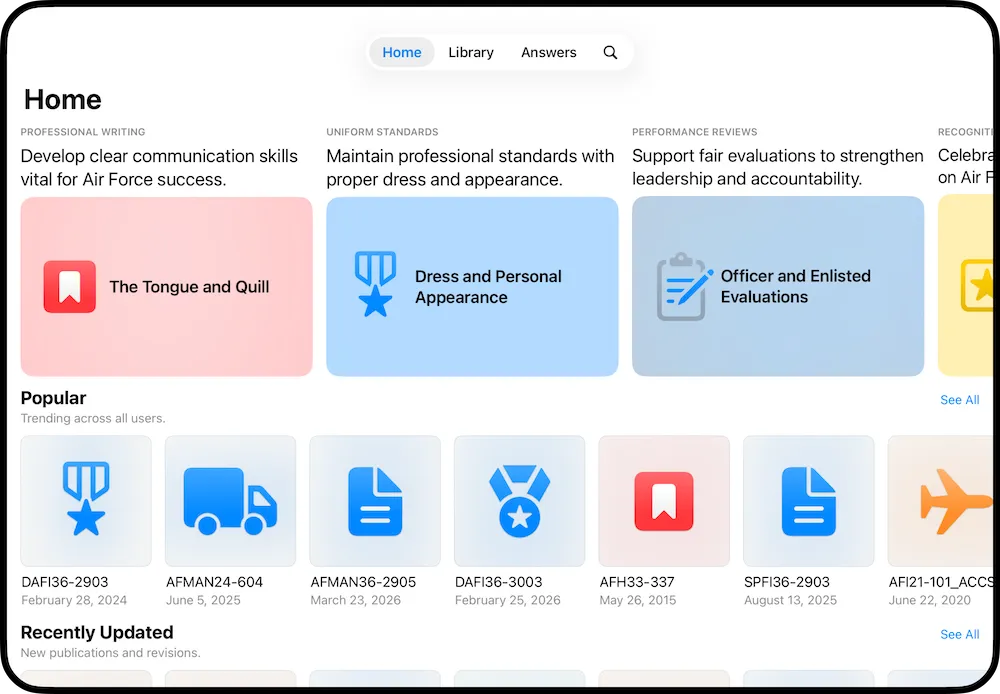Click the DAFI36-2903 publication title
Image resolution: width=1000 pixels, height=694 pixels.
pos(65,582)
